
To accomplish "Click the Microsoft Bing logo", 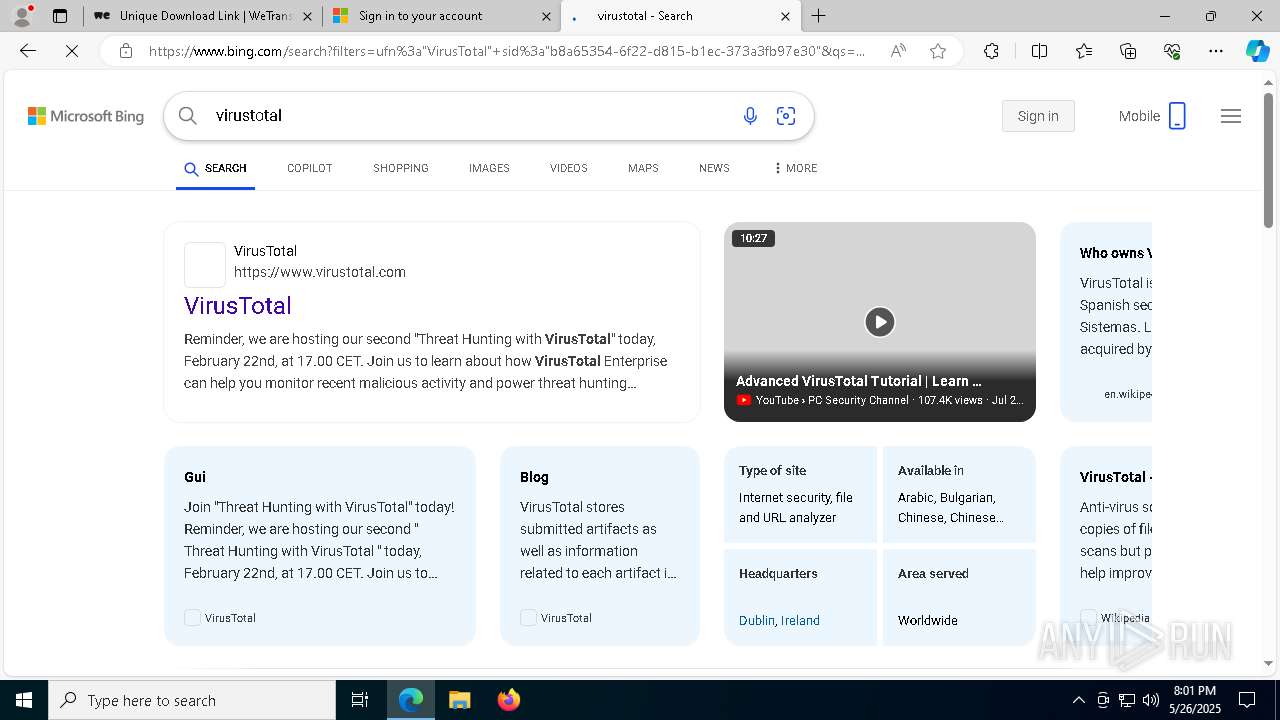I will pos(86,116).
